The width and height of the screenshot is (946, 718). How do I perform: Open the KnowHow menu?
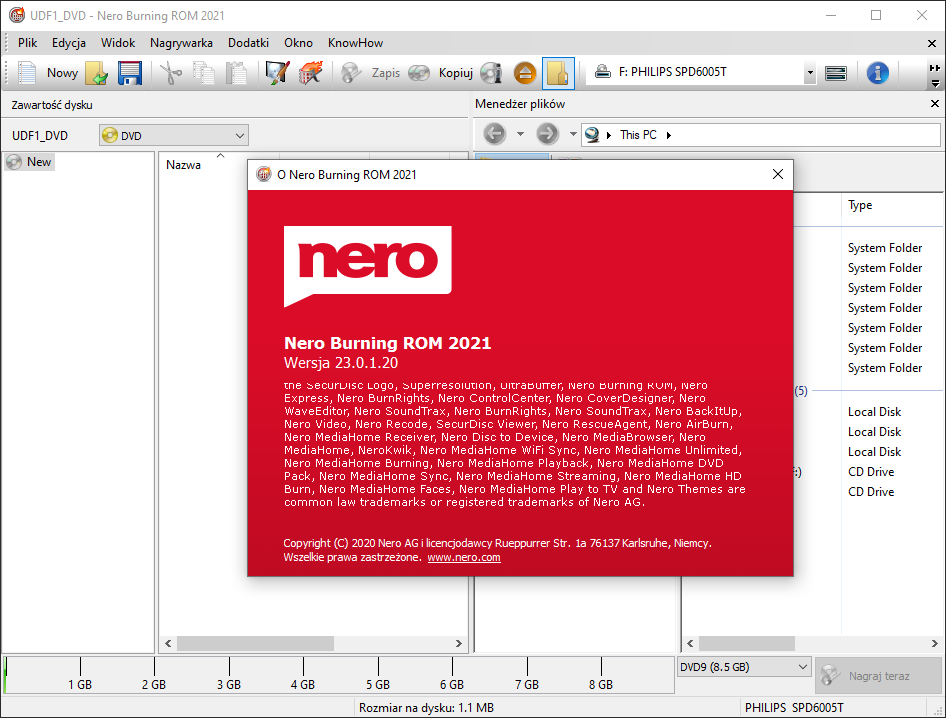[x=355, y=43]
